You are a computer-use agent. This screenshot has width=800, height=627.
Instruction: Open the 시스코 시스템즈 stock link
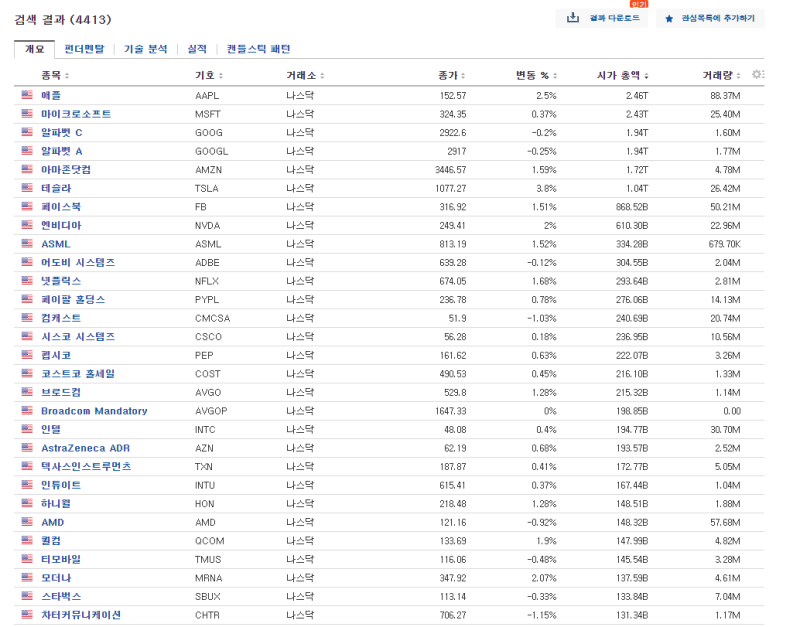[x=78, y=336]
